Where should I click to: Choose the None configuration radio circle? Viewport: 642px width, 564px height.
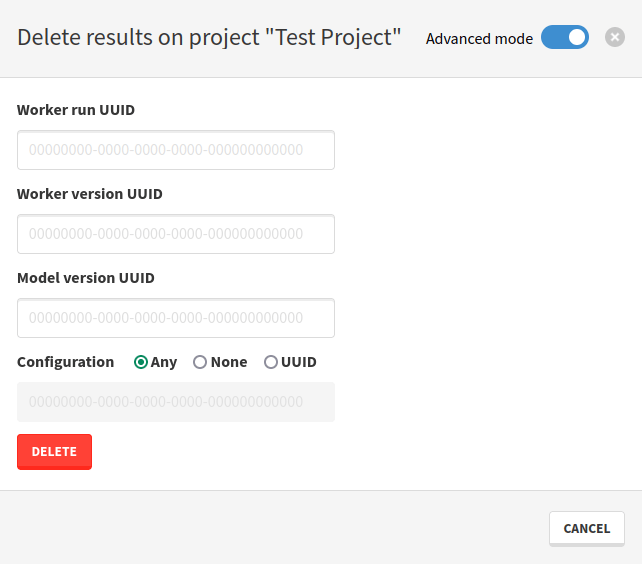click(200, 362)
